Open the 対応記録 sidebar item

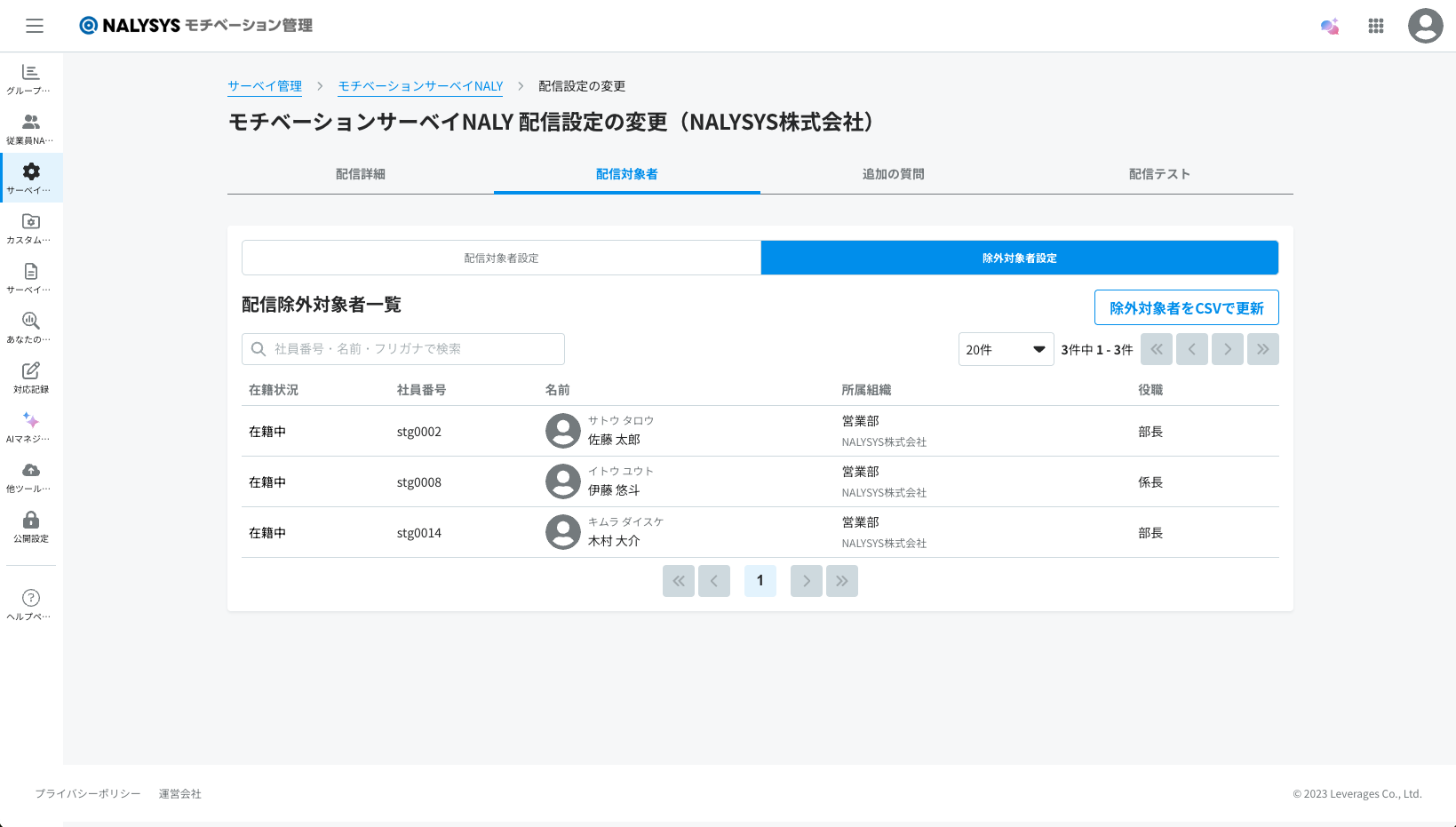[x=31, y=378]
